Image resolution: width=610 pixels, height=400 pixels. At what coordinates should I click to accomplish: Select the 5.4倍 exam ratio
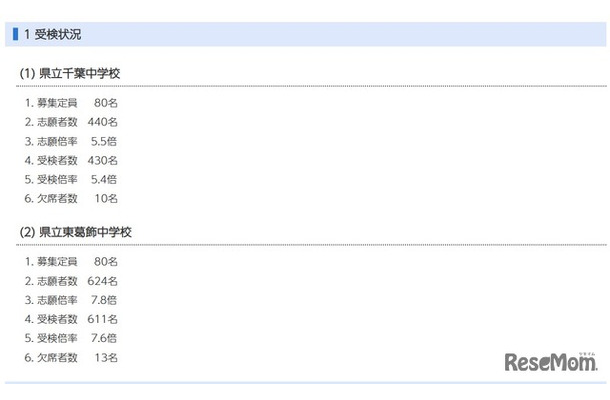coord(104,179)
